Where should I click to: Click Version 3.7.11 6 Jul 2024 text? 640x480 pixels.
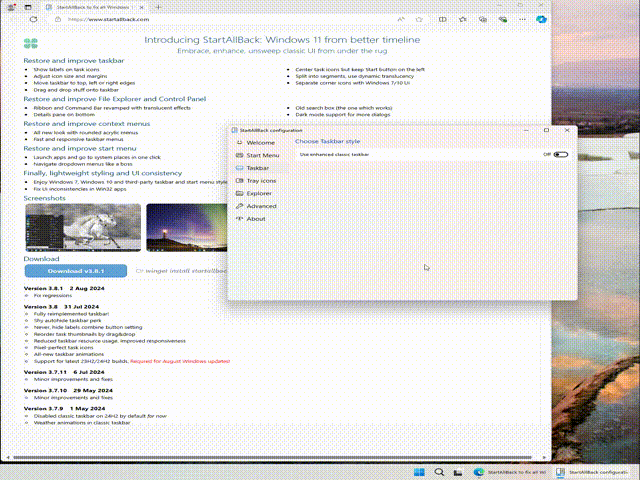64,372
